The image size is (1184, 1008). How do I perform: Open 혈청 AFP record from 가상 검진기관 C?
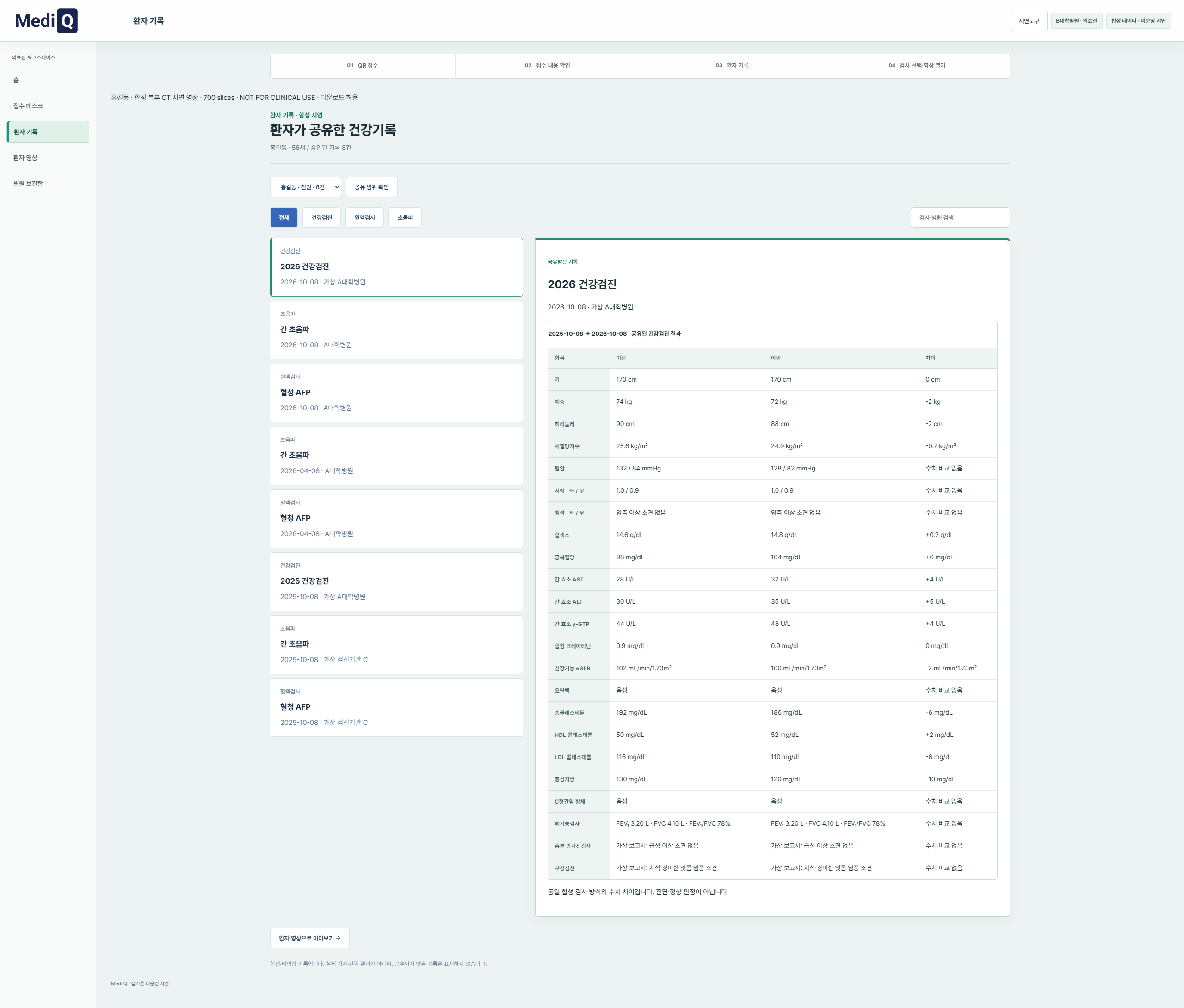396,707
